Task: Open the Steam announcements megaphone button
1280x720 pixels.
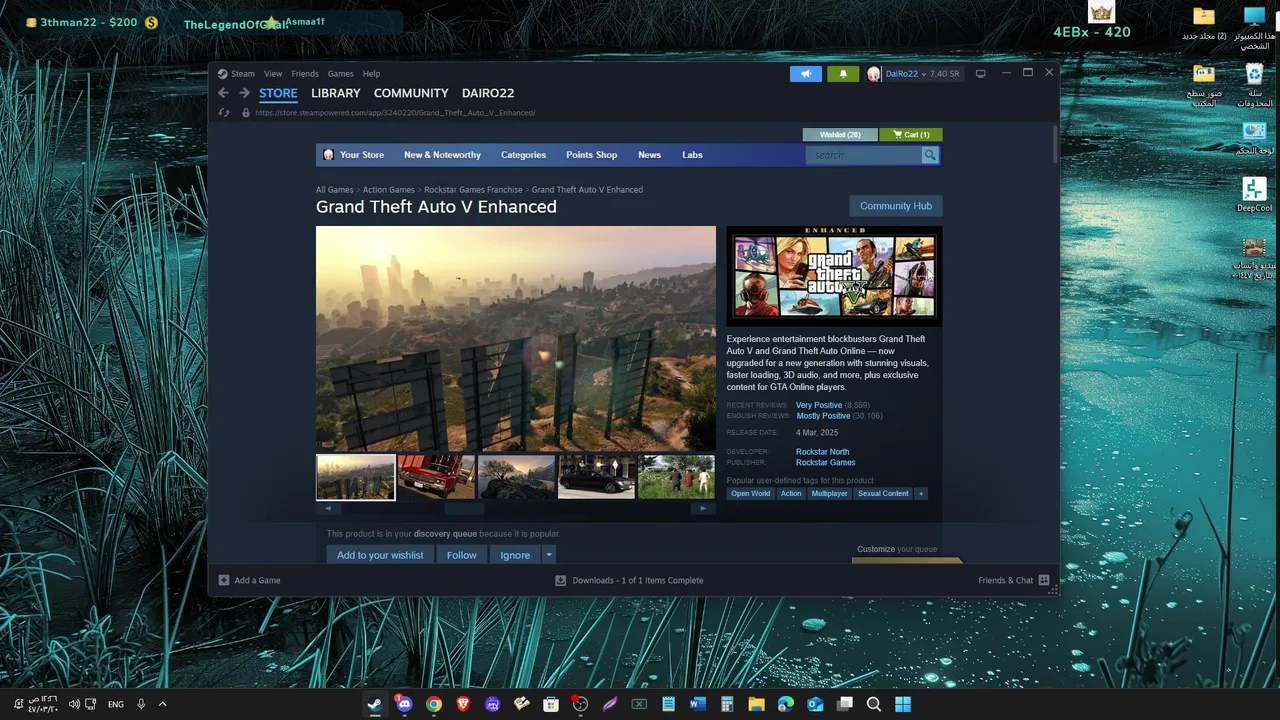Action: click(x=805, y=74)
